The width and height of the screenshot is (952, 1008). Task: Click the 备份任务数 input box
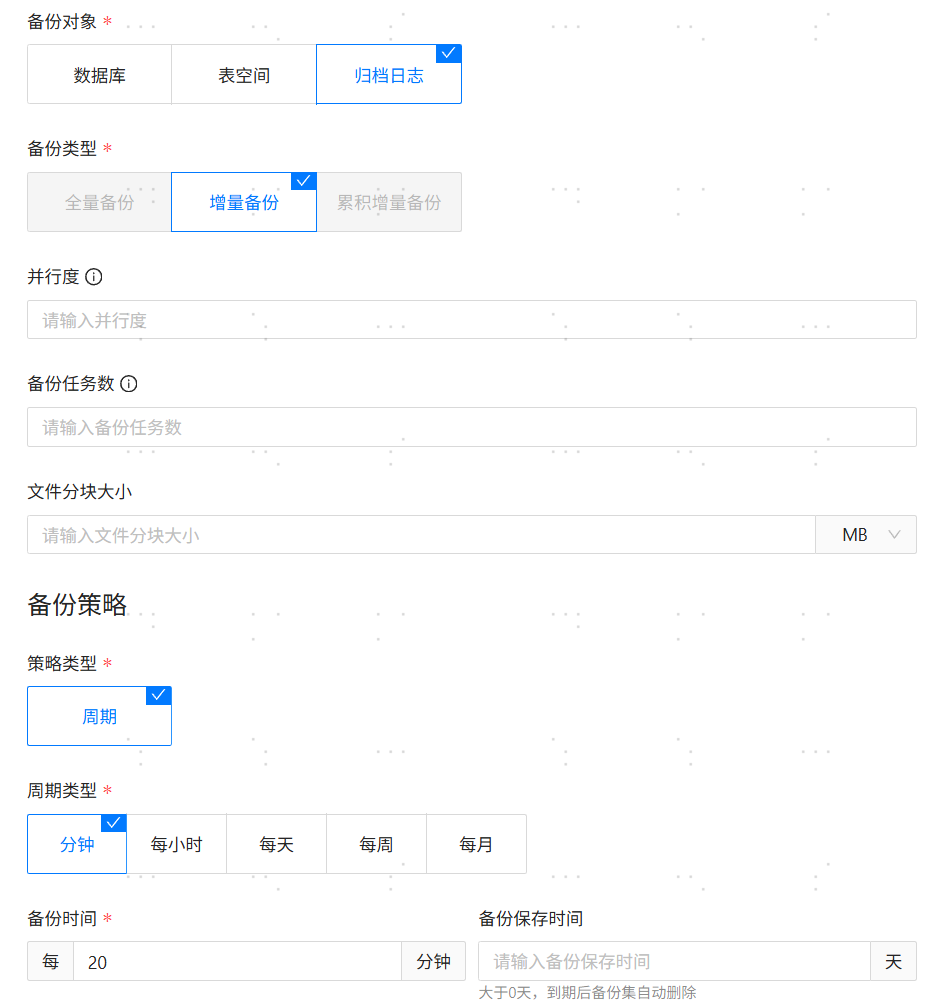tap(471, 428)
